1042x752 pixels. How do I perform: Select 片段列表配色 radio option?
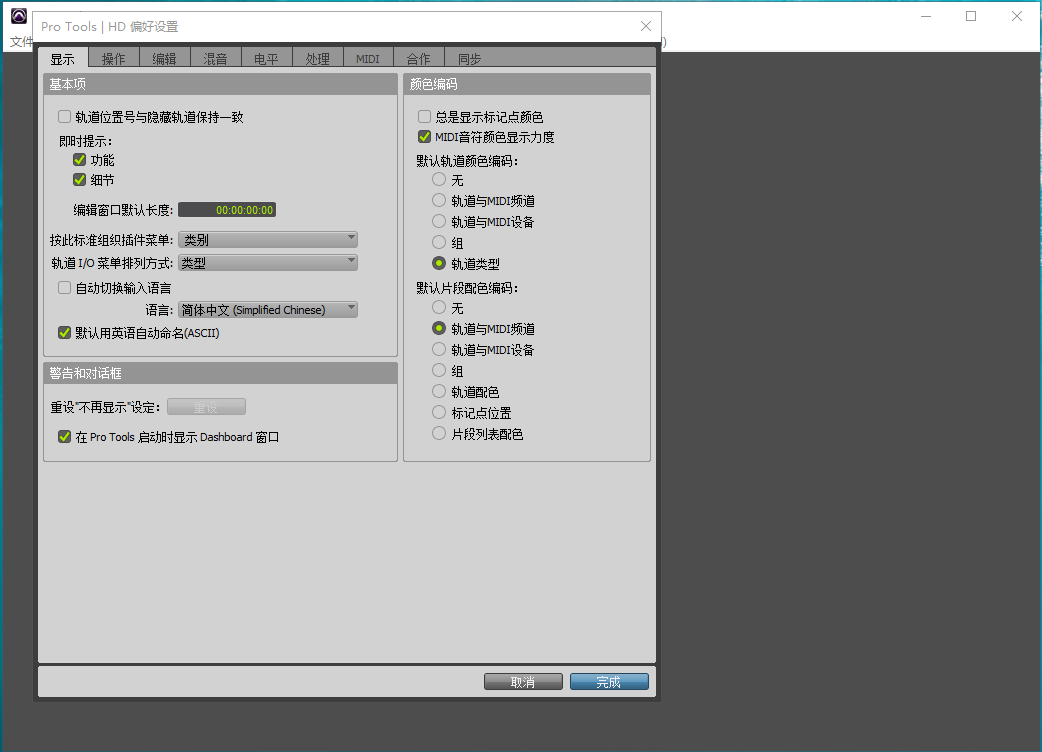[x=439, y=434]
